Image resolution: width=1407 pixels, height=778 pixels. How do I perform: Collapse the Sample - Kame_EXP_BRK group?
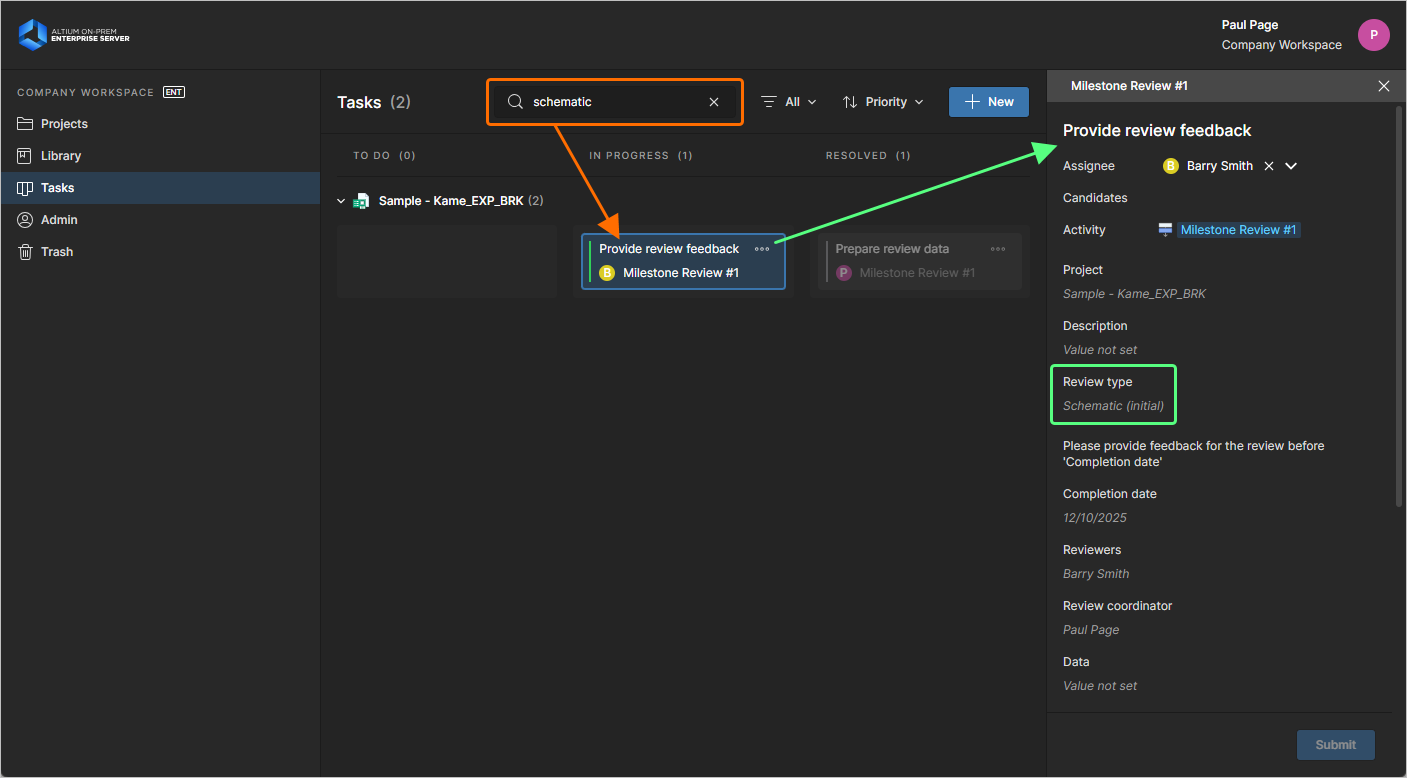click(341, 201)
